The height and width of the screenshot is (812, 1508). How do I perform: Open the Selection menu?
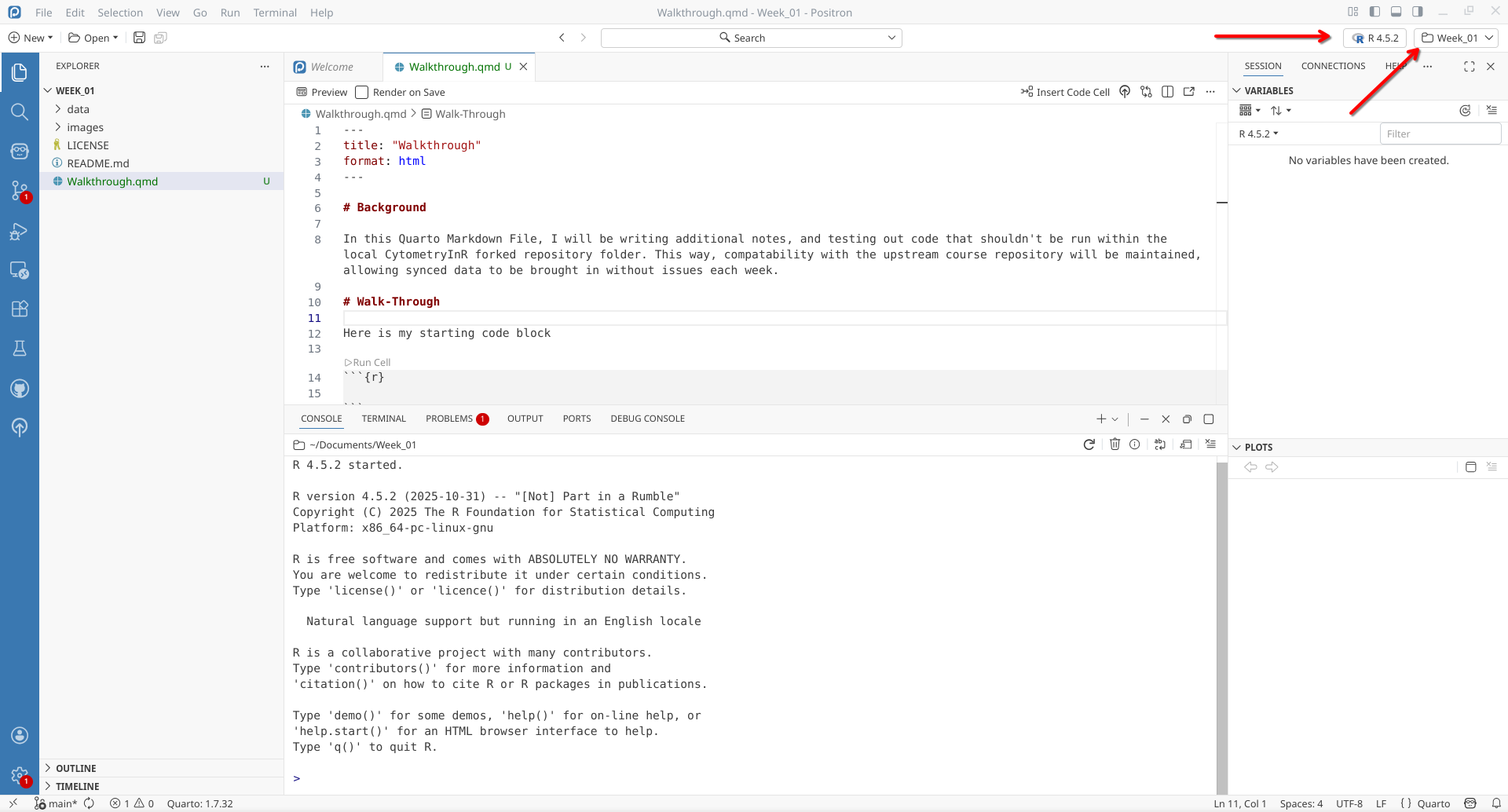(x=120, y=13)
